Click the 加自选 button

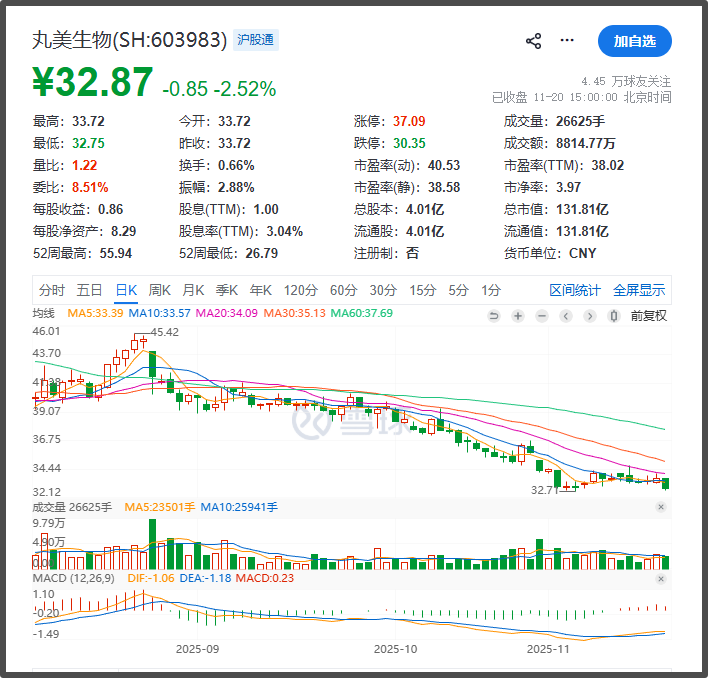click(634, 41)
